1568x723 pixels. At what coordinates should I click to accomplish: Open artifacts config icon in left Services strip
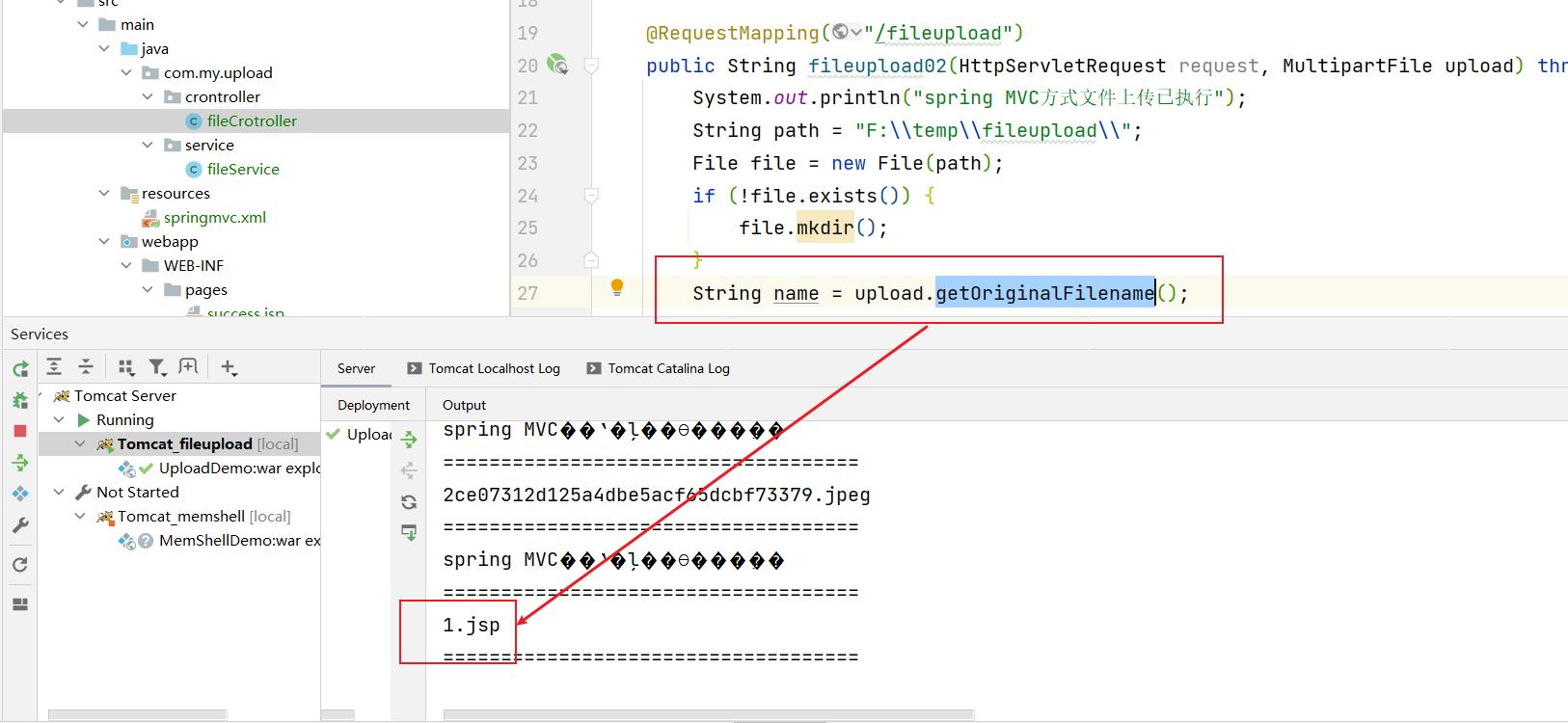[20, 494]
